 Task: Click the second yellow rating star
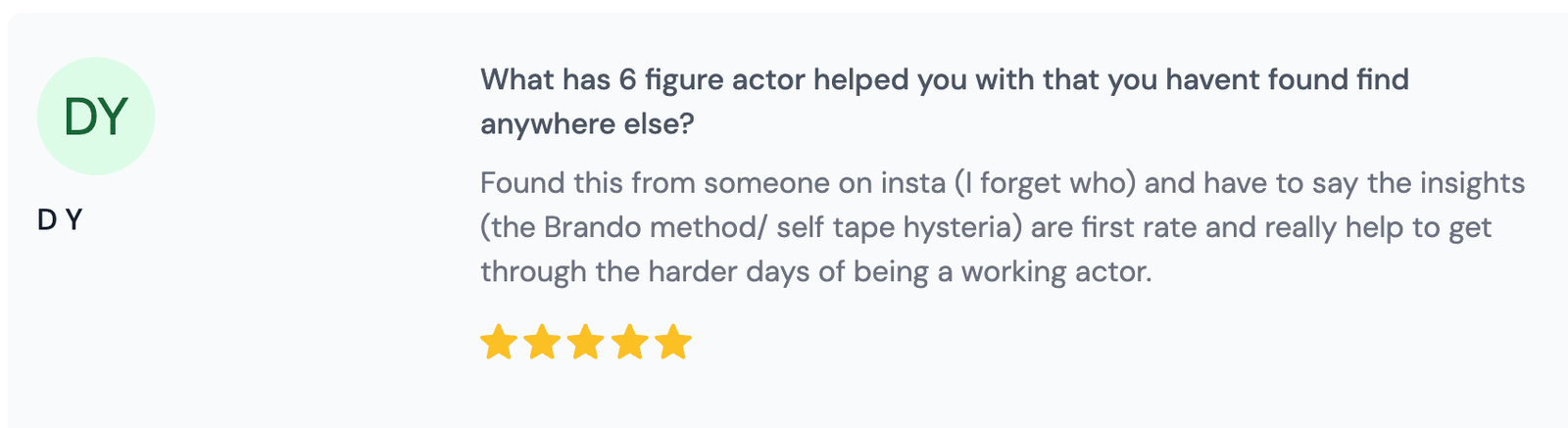(x=542, y=343)
